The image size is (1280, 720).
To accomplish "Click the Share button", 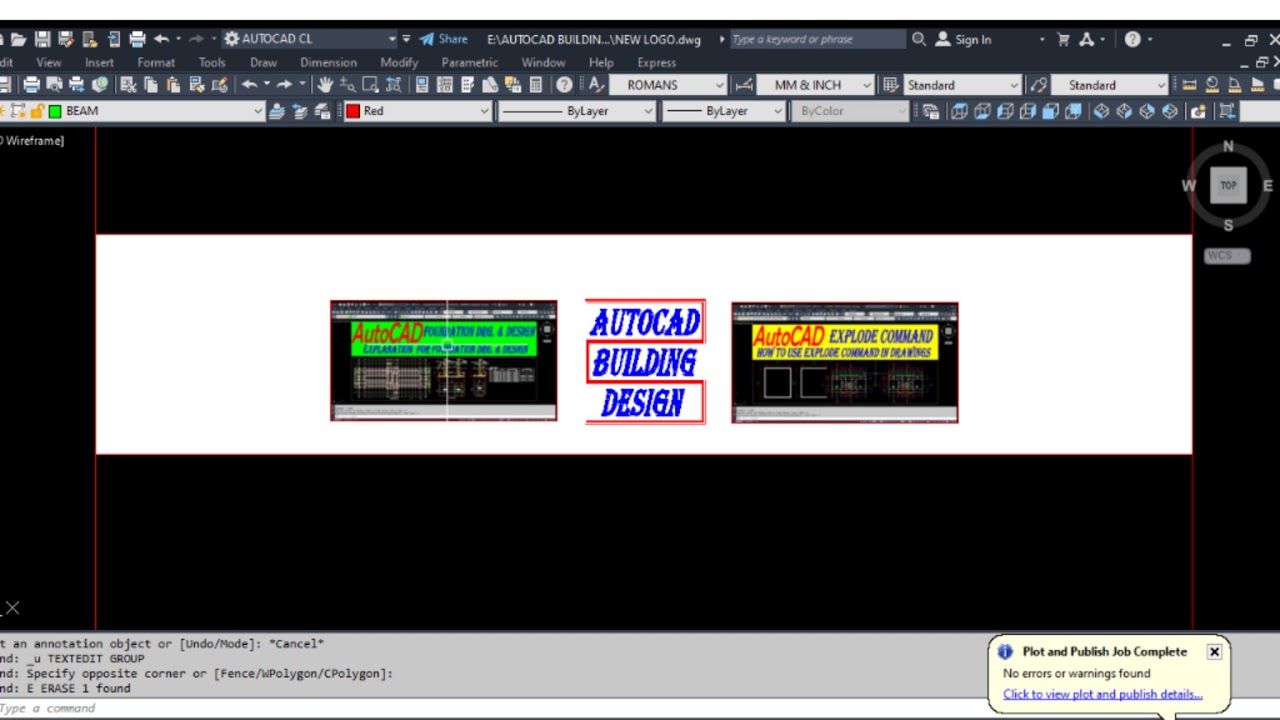I will tap(443, 39).
